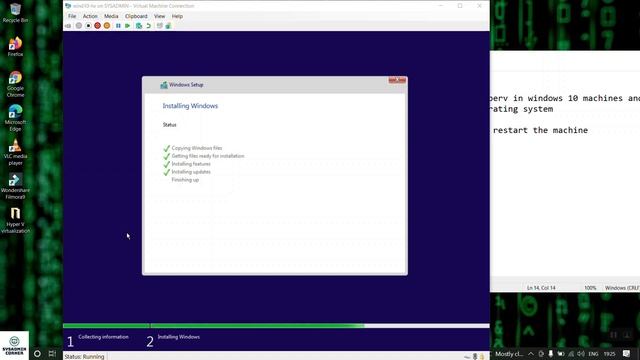Open the Help menu
The width and height of the screenshot is (640, 360).
click(177, 16)
